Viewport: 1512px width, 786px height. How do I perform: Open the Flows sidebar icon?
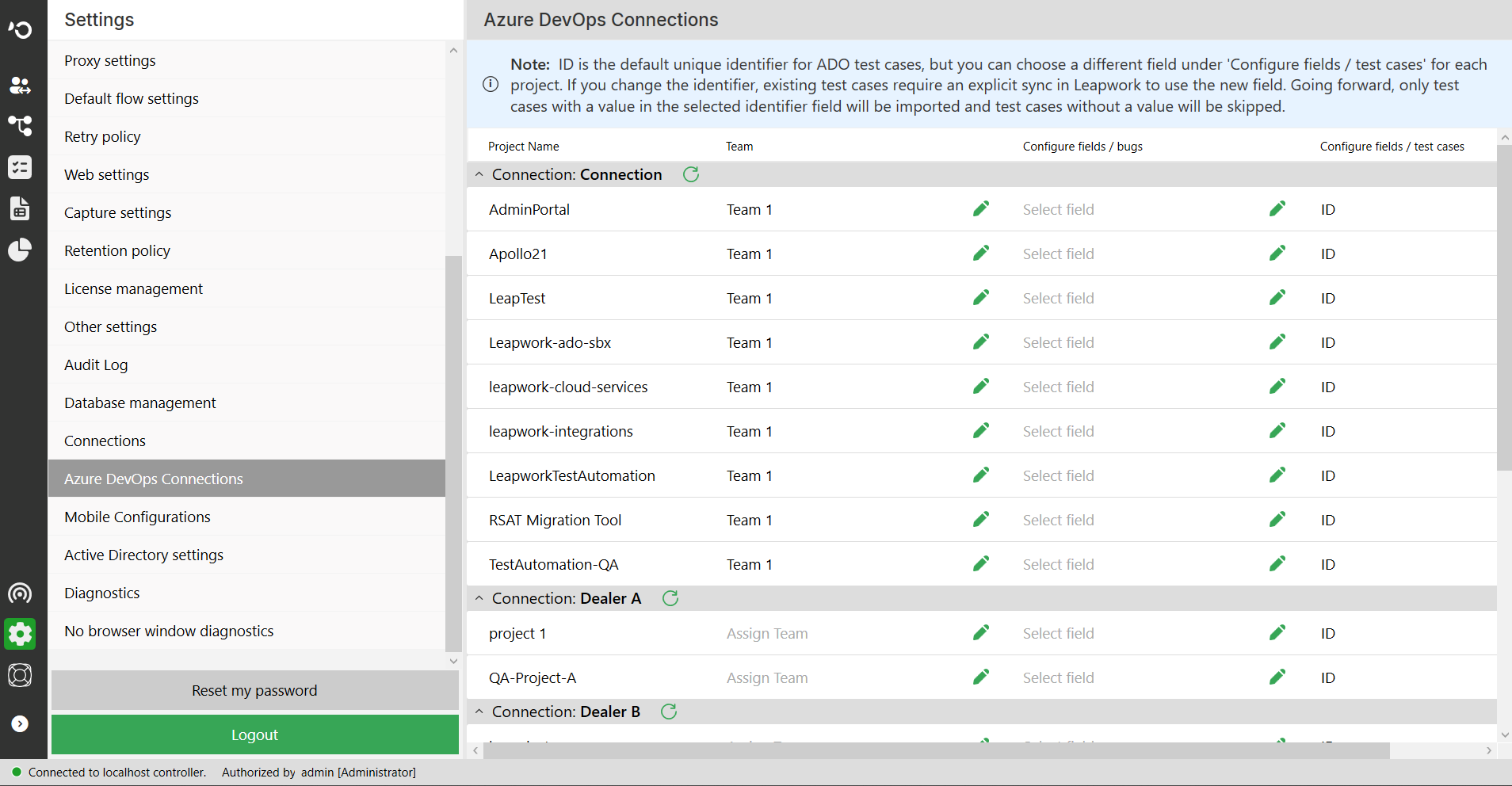[20, 125]
